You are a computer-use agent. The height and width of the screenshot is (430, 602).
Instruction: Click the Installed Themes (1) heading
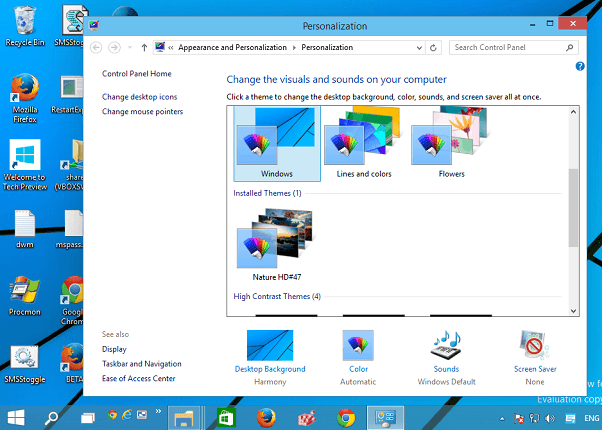(268, 193)
